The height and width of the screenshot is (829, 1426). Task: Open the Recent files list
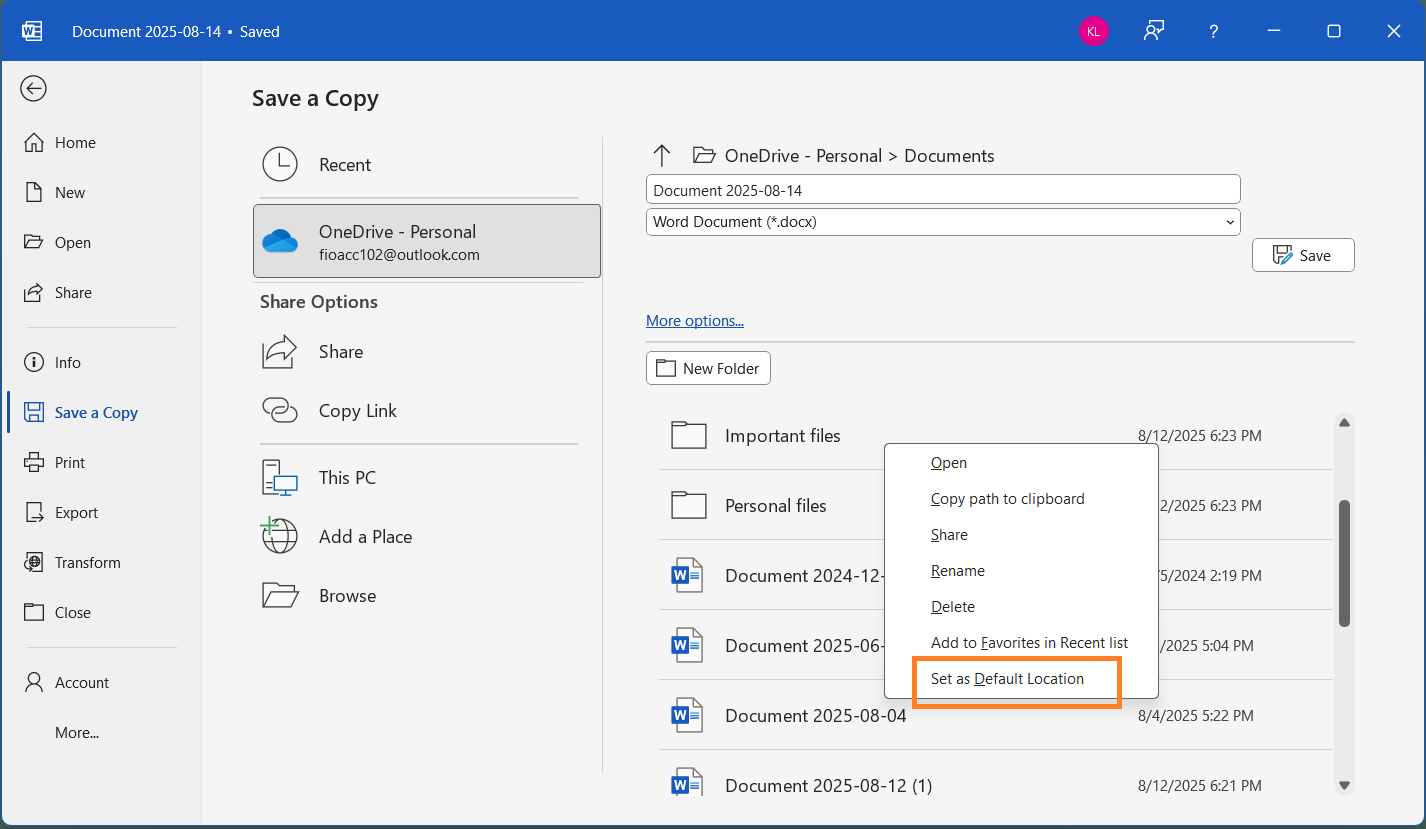tap(346, 165)
